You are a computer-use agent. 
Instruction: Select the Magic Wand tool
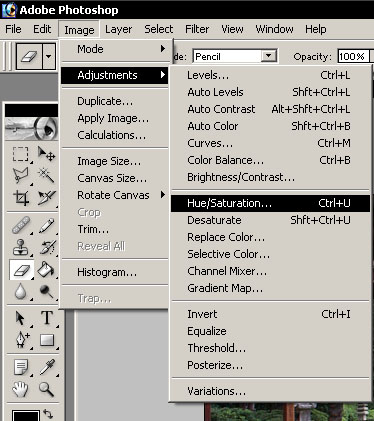46,175
